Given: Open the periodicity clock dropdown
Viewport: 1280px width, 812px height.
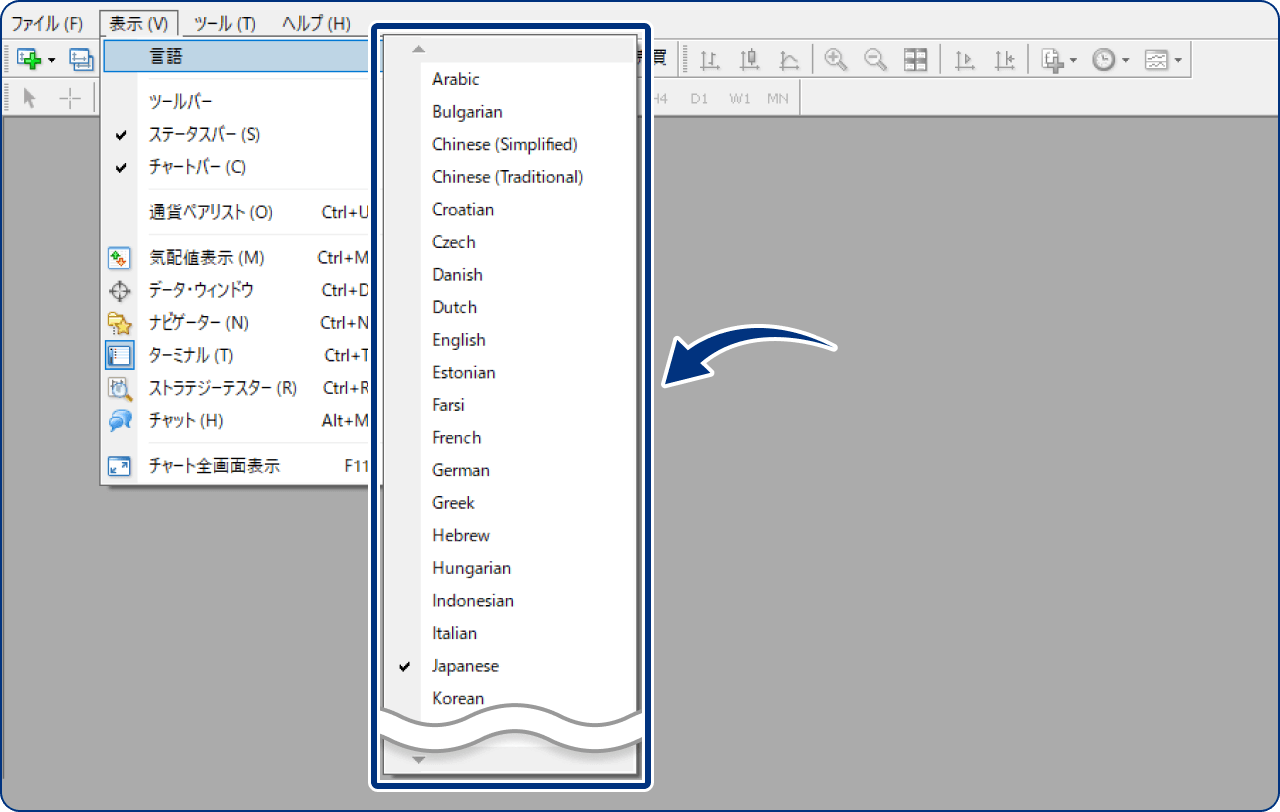Looking at the screenshot, I should coord(1125,61).
